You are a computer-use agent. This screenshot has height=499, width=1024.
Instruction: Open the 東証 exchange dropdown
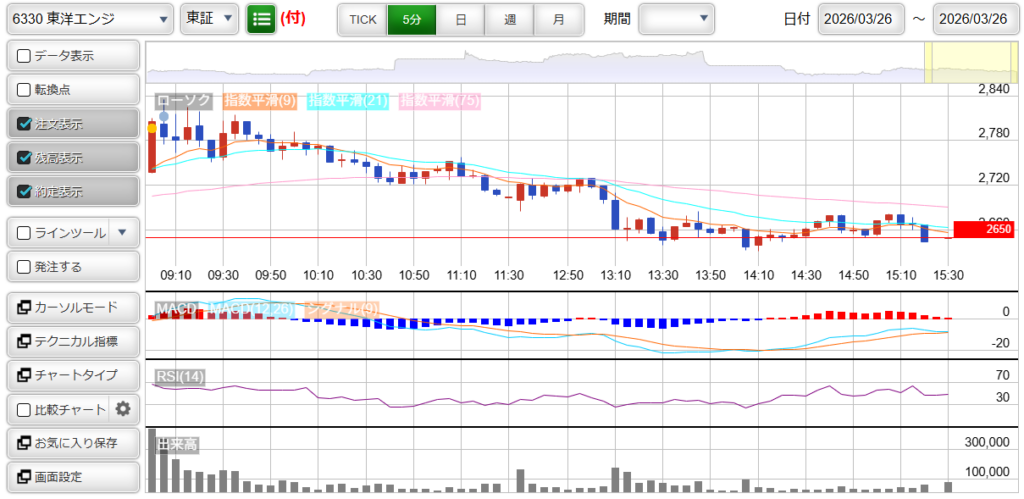209,18
